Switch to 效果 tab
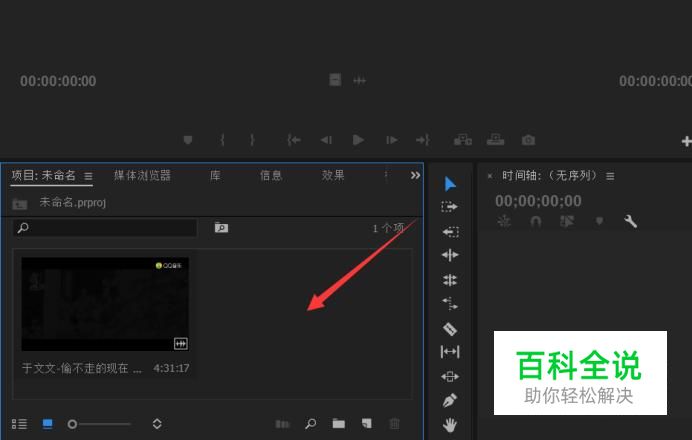 (333, 176)
